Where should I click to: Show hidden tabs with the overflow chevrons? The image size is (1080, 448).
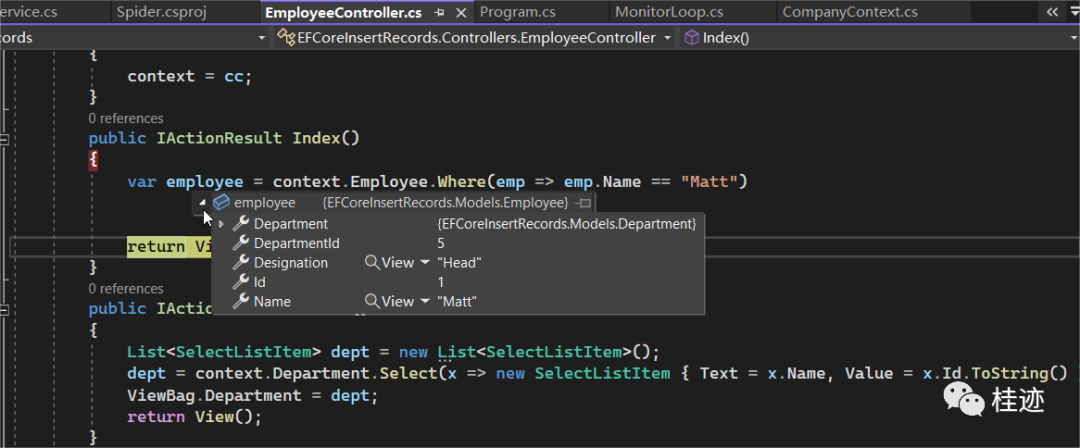point(1052,12)
